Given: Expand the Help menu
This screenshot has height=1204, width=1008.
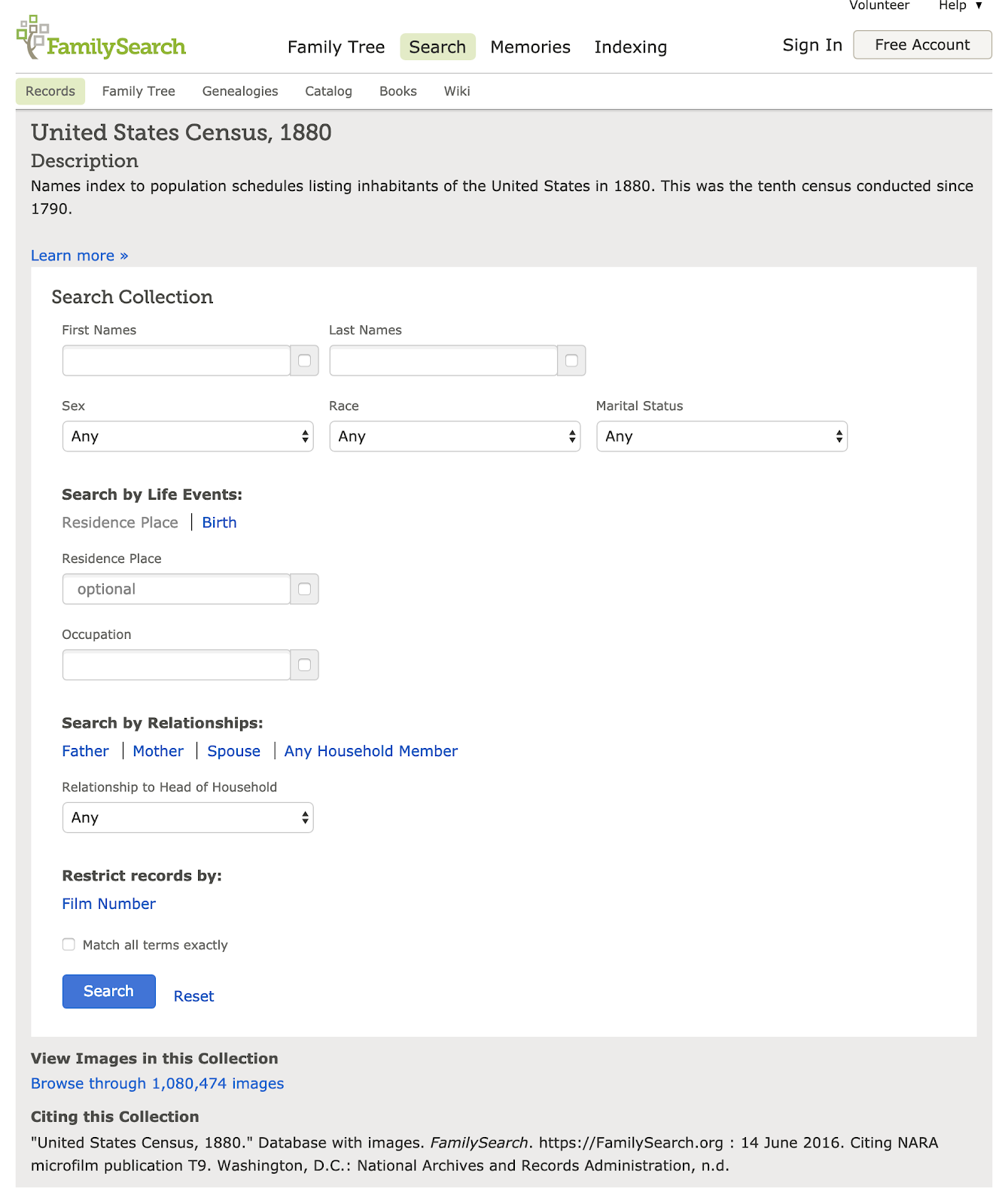Looking at the screenshot, I should tap(953, 6).
